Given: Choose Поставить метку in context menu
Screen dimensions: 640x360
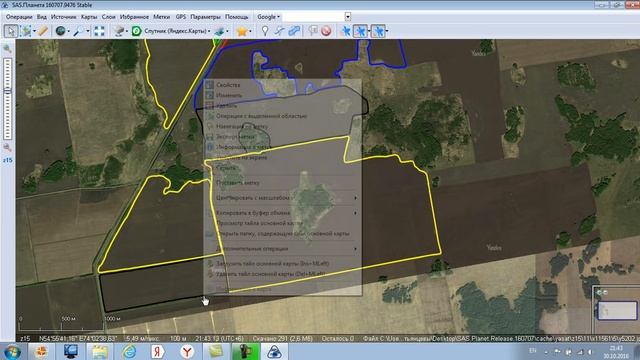Looking at the screenshot, I should click(x=282, y=183).
